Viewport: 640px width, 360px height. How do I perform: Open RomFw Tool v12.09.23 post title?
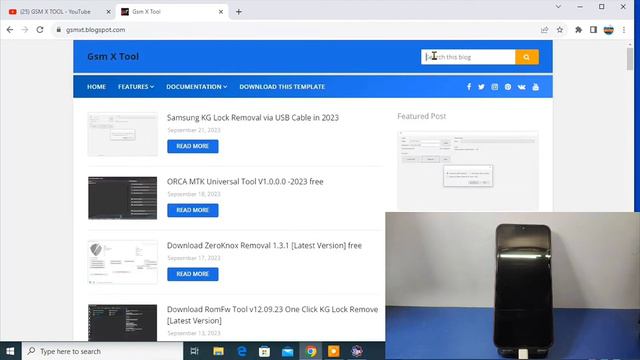point(272,315)
